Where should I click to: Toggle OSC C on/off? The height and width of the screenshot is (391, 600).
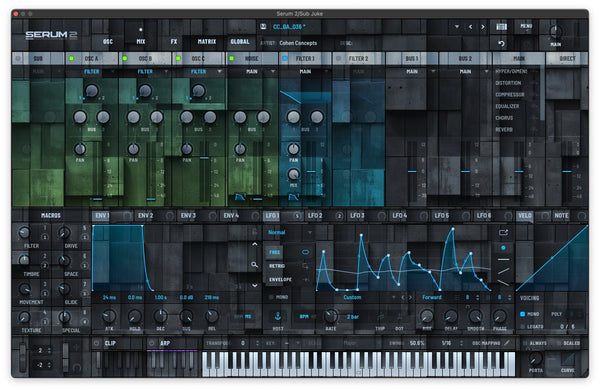pos(178,58)
